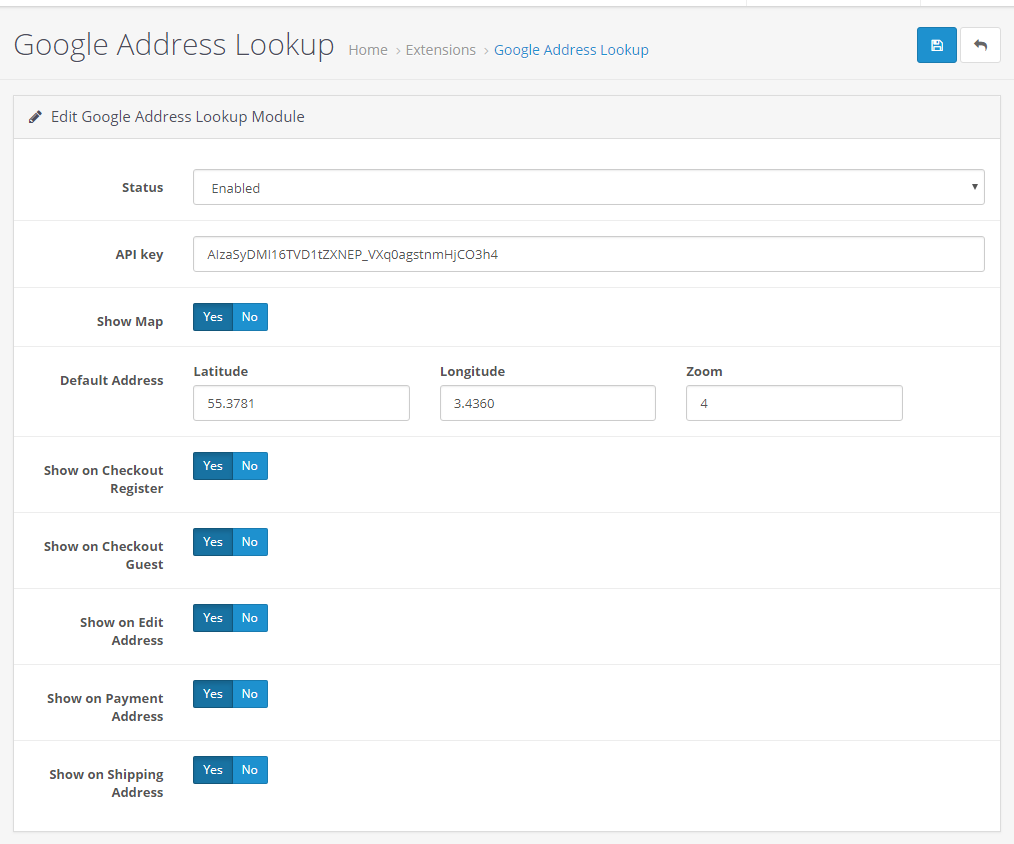Viewport: 1014px width, 844px height.
Task: Select No for Show on Payment Address
Action: click(250, 694)
